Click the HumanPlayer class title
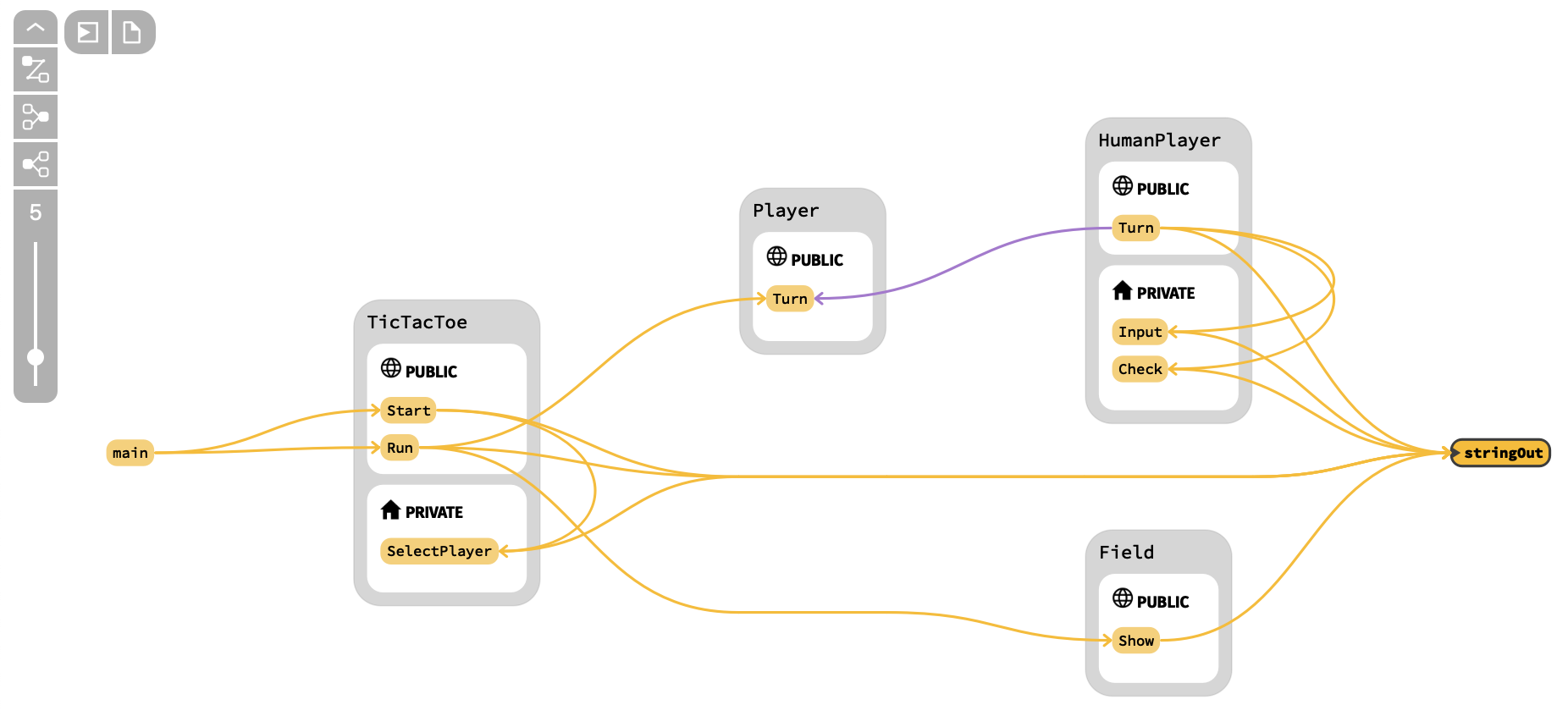The image size is (1568, 716). click(1159, 140)
